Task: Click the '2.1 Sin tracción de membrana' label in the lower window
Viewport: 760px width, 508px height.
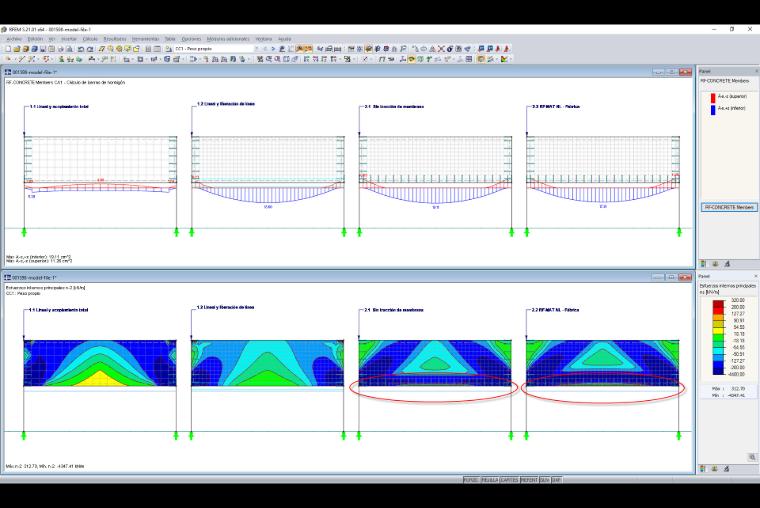Action: pos(394,310)
